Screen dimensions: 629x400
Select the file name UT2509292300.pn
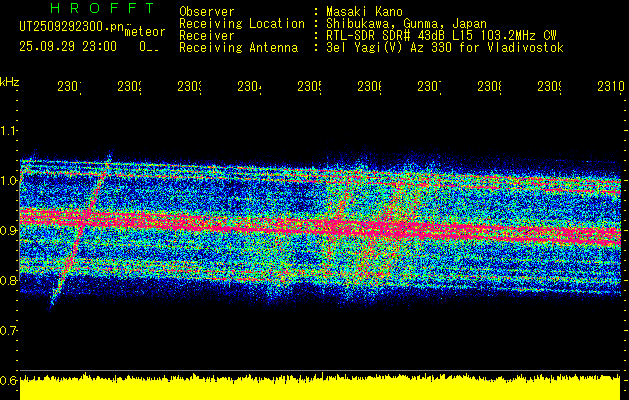click(x=71, y=27)
